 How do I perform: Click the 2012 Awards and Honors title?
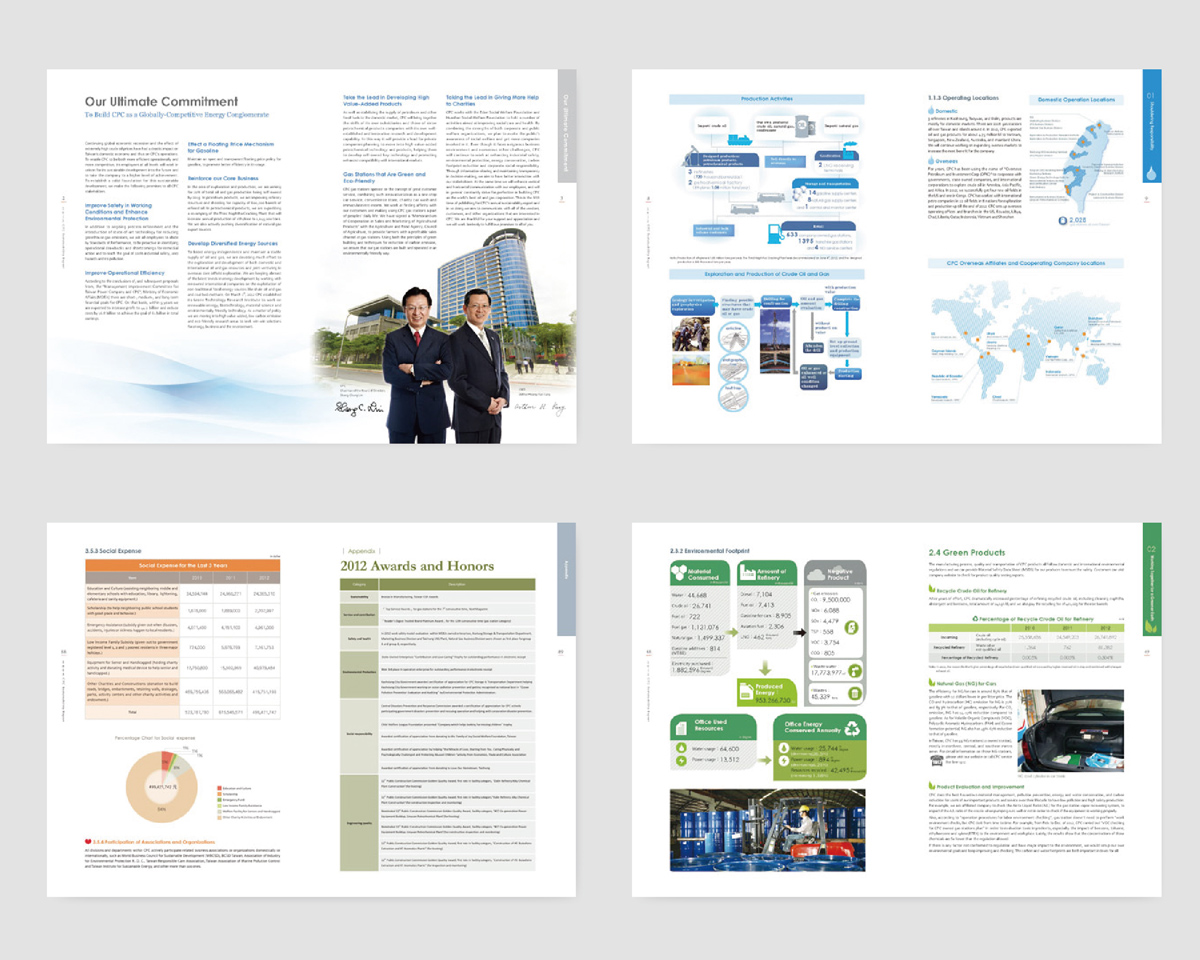coord(418,566)
